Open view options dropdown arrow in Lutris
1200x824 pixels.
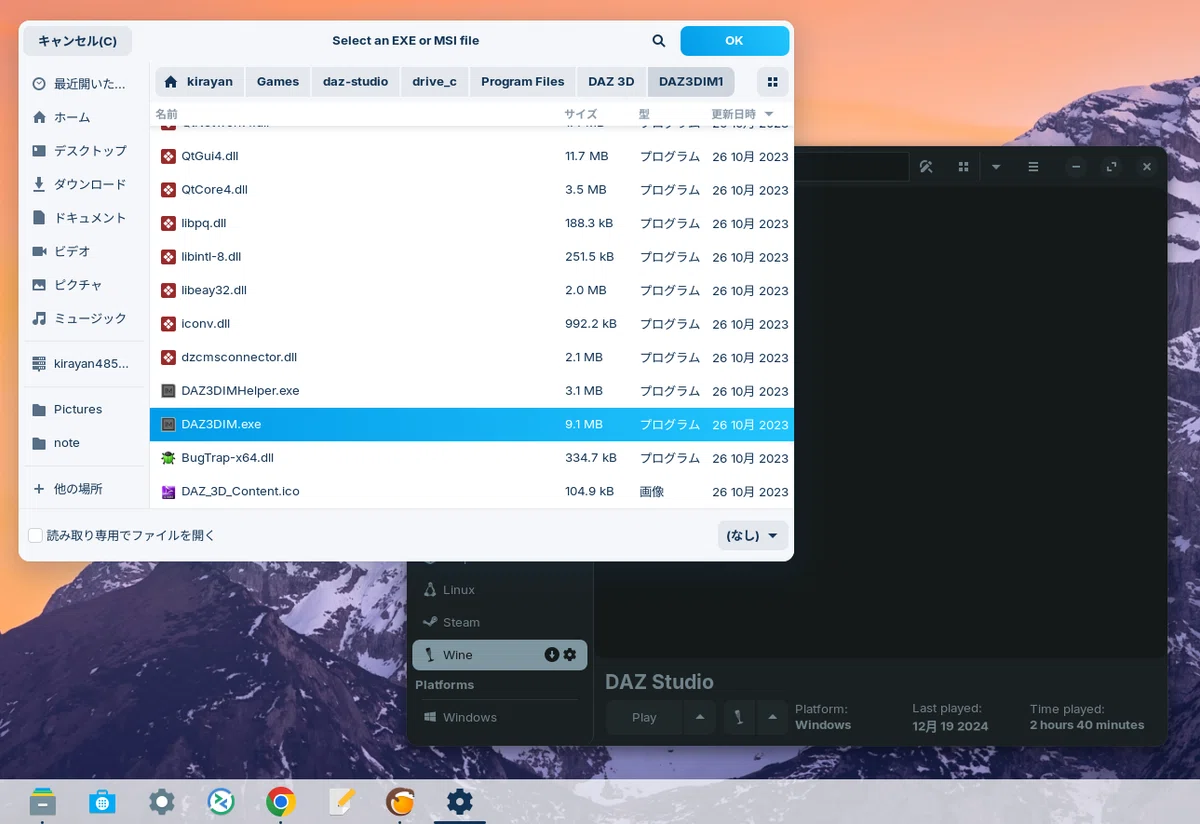click(x=996, y=167)
